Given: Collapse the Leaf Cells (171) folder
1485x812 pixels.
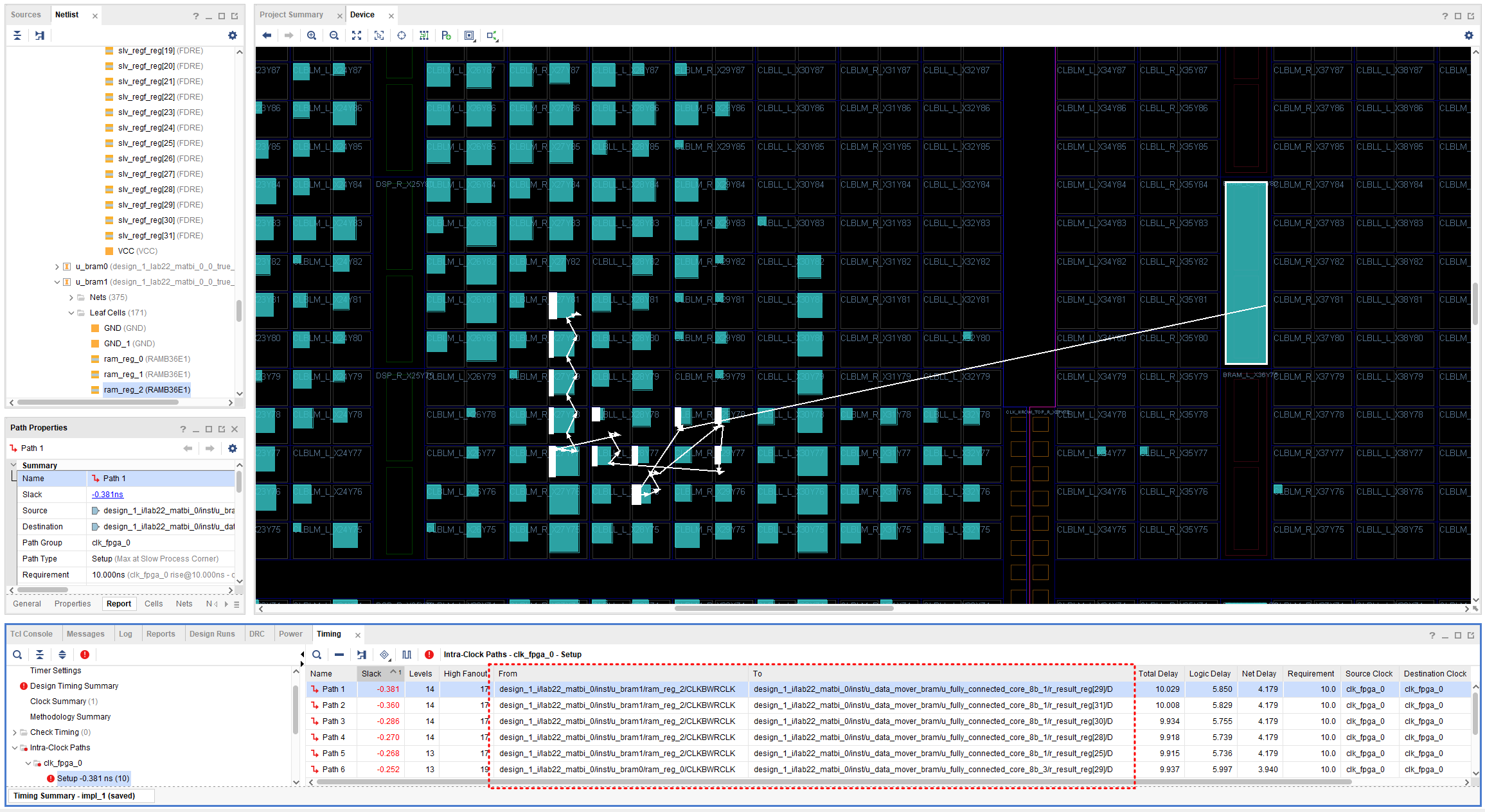Looking at the screenshot, I should click(71, 313).
